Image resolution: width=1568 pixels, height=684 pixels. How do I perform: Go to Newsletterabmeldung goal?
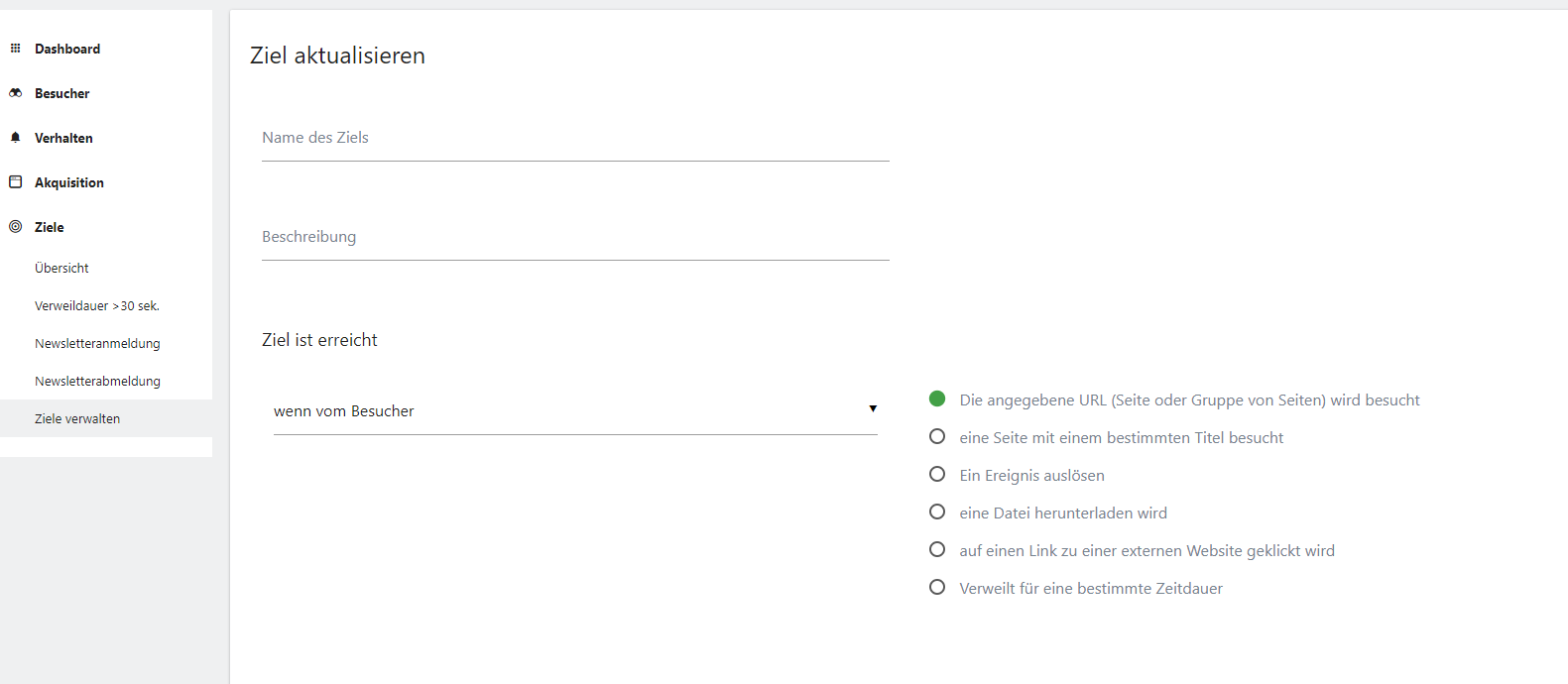pyautogui.click(x=97, y=382)
